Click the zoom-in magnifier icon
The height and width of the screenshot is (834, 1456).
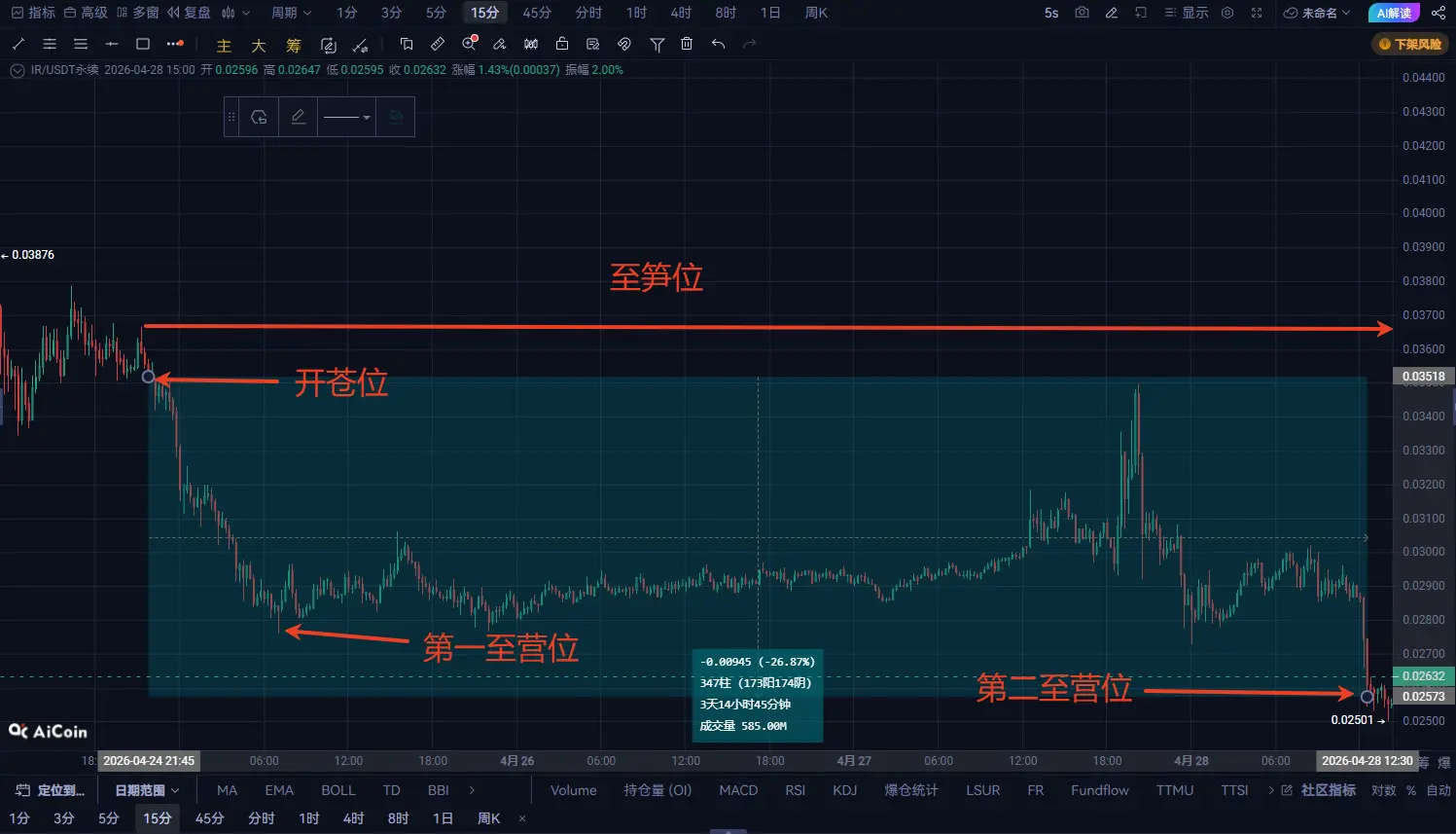[x=470, y=44]
